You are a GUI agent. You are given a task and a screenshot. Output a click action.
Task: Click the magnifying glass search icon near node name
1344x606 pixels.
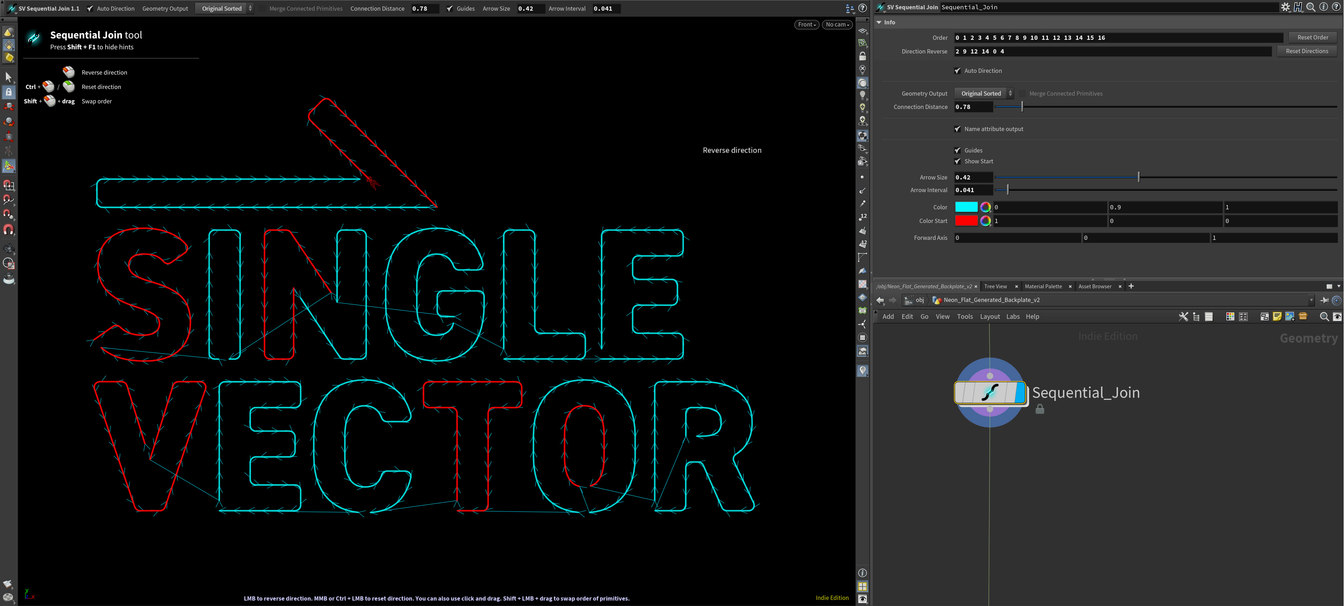(x=1310, y=7)
